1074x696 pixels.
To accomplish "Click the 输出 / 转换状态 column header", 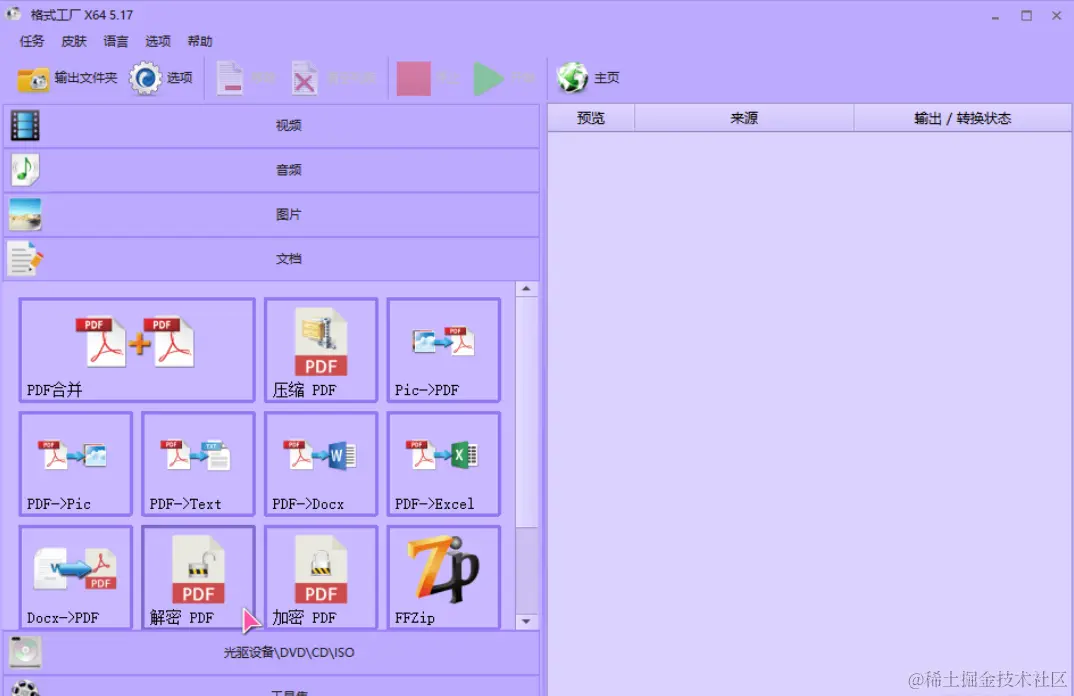I will click(x=962, y=118).
